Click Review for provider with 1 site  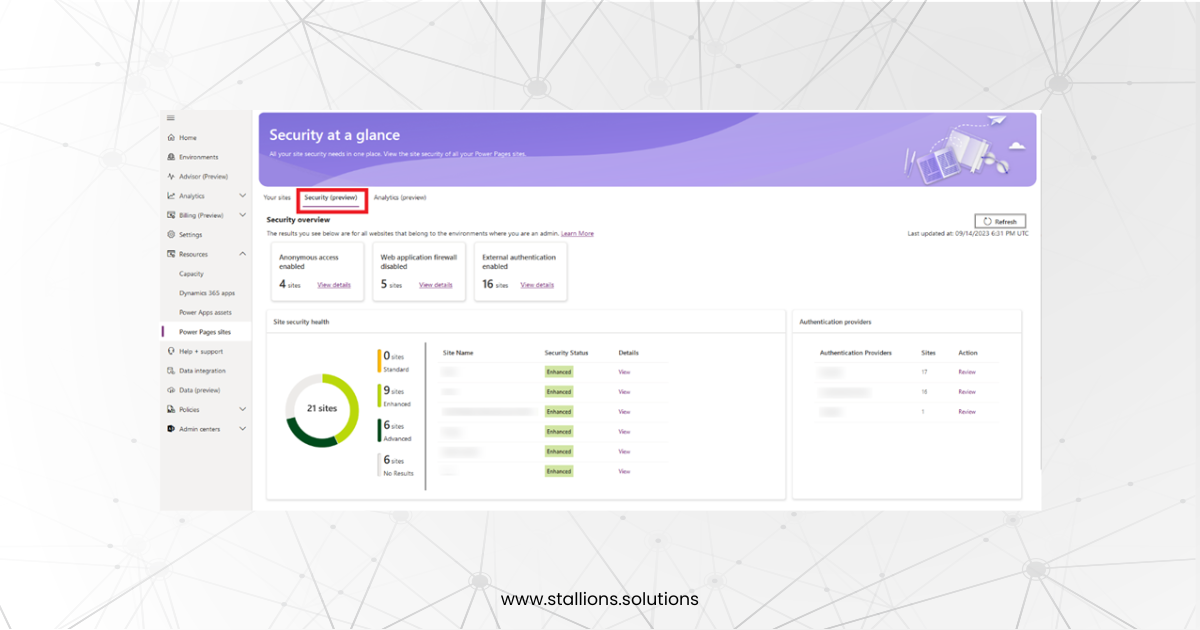tap(967, 412)
